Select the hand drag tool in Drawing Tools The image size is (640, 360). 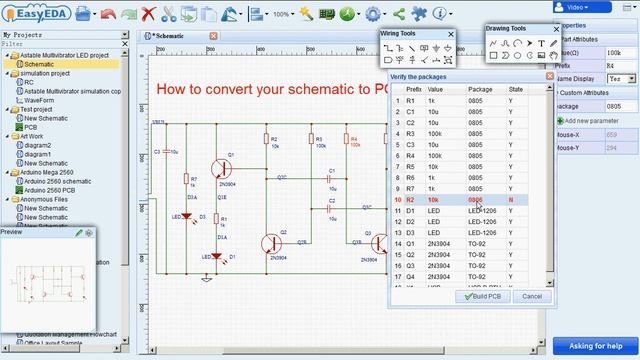click(553, 55)
